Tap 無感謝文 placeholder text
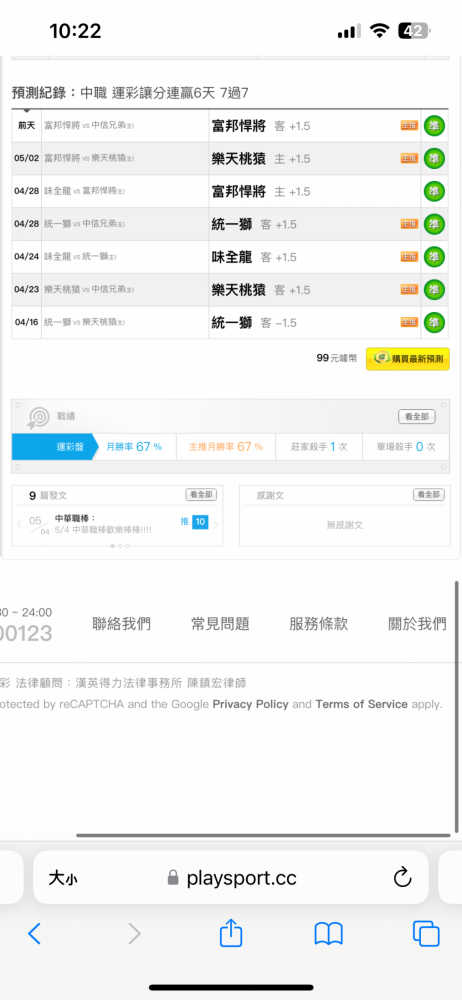Viewport: 462px width, 1000px height. point(345,525)
